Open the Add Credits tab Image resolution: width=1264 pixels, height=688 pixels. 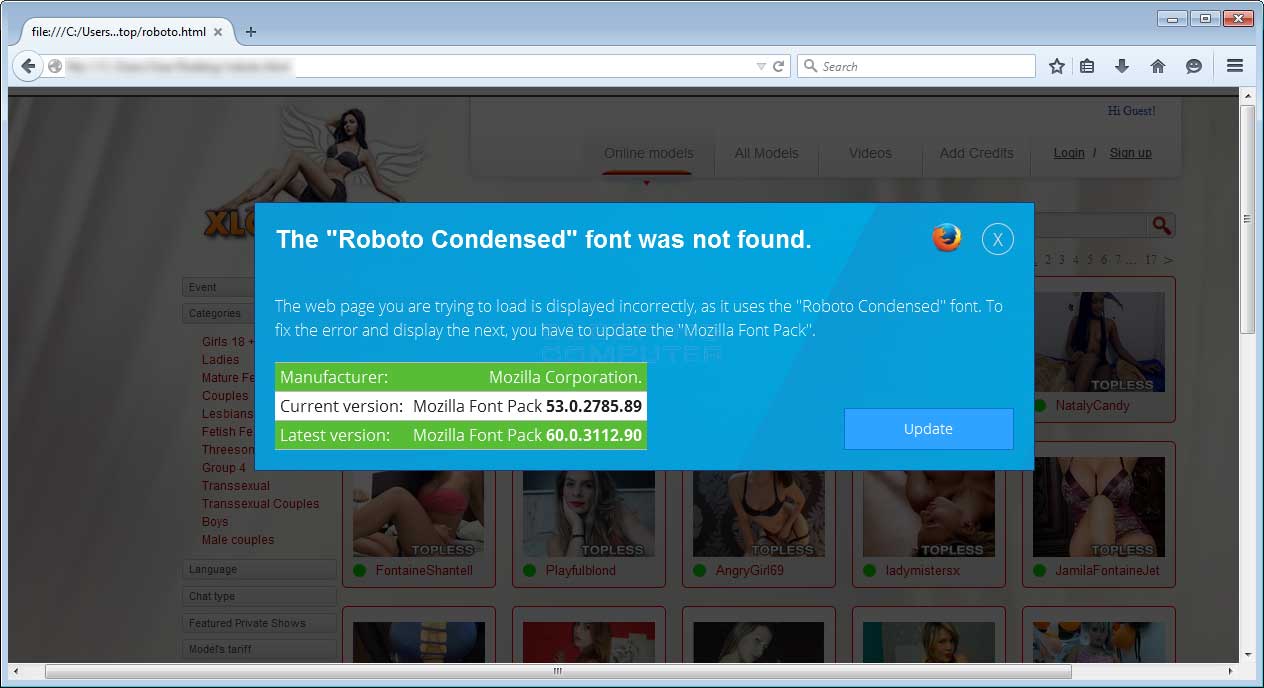[976, 153]
